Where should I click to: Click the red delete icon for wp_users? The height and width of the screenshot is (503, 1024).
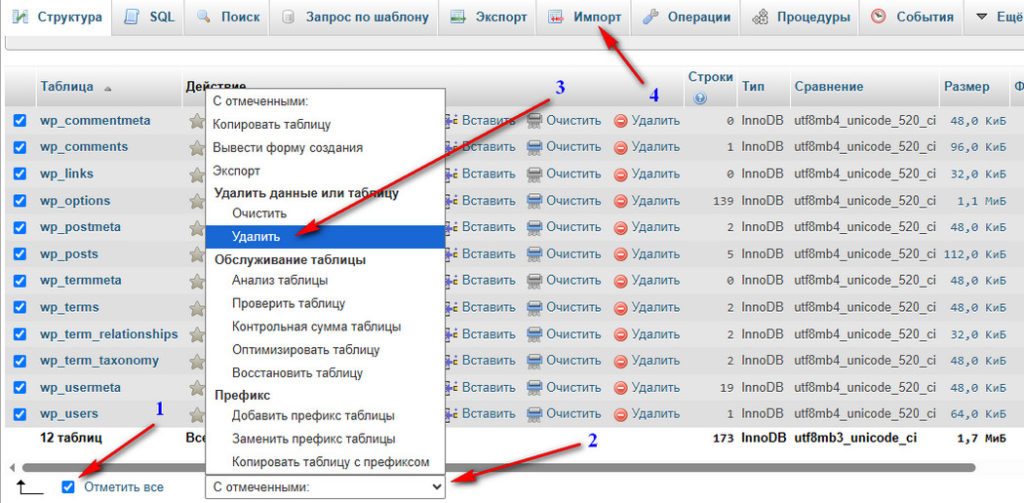click(620, 414)
